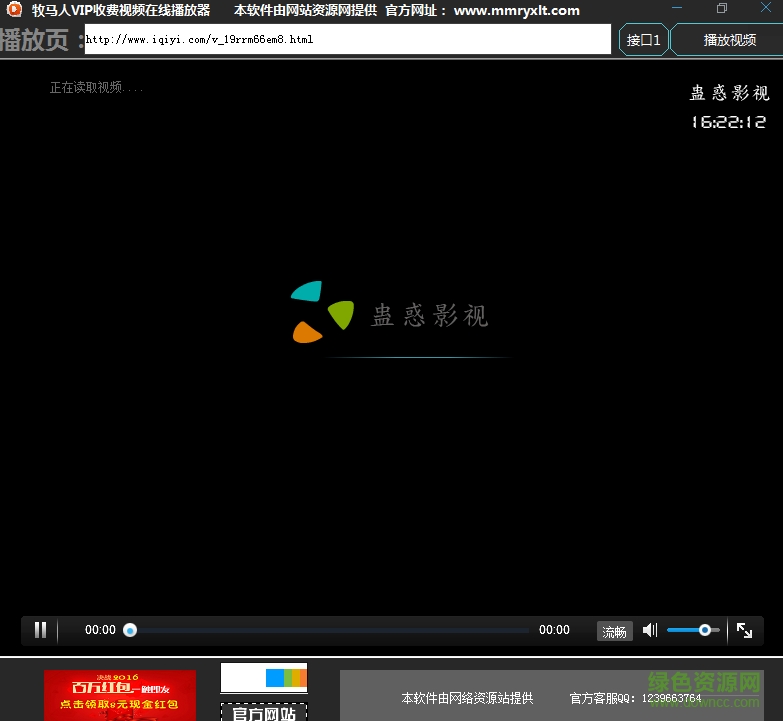Viewport: 783px width, 721px height.
Task: Click the volume slider handle
Action: click(x=705, y=630)
